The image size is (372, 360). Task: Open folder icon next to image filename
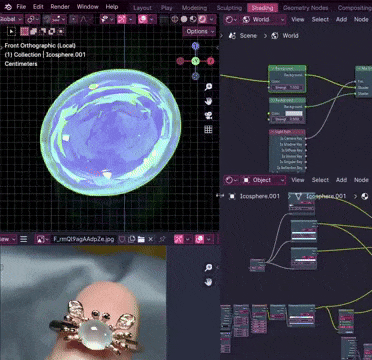[x=141, y=239]
